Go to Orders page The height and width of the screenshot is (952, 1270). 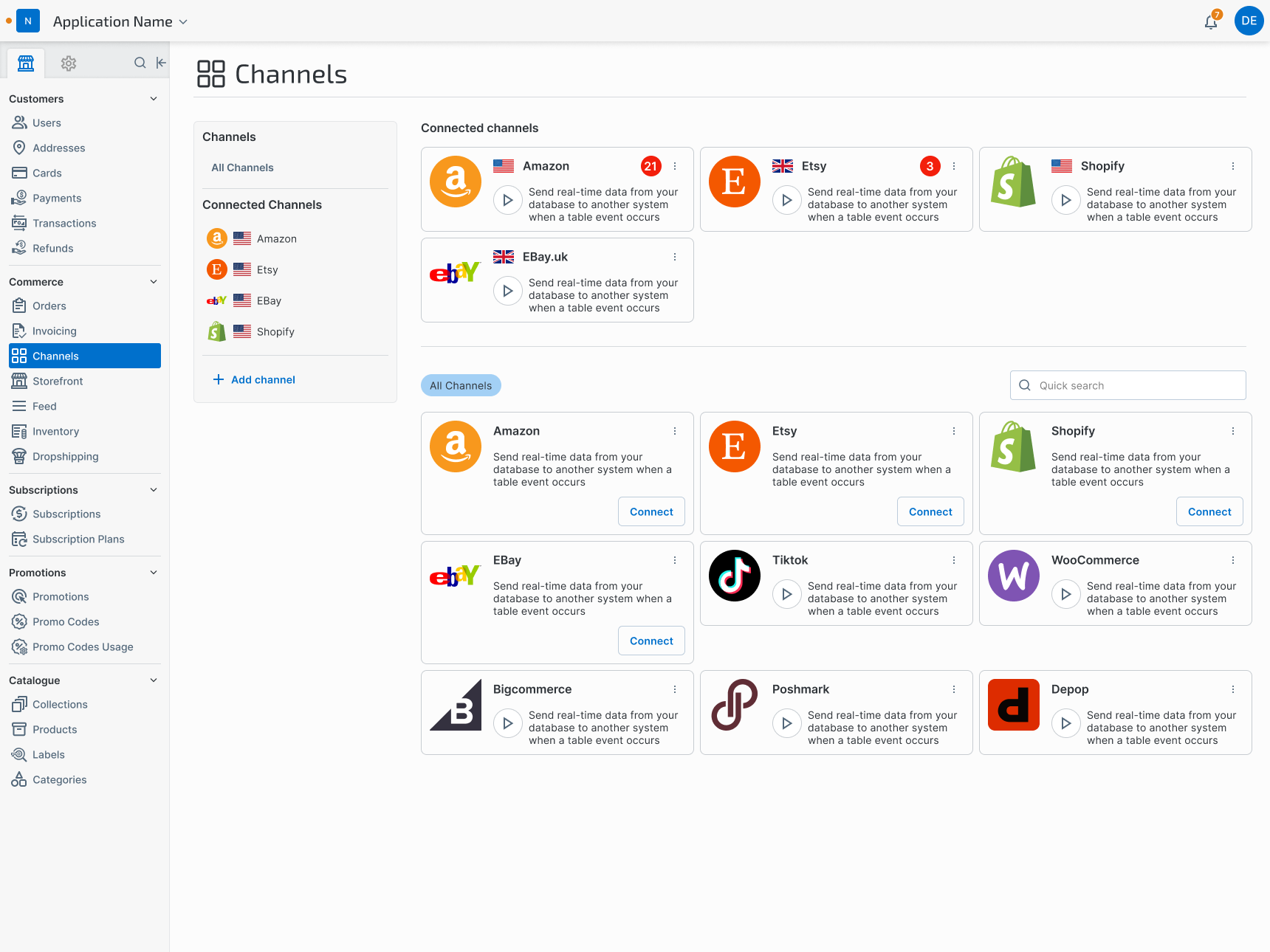[85, 306]
